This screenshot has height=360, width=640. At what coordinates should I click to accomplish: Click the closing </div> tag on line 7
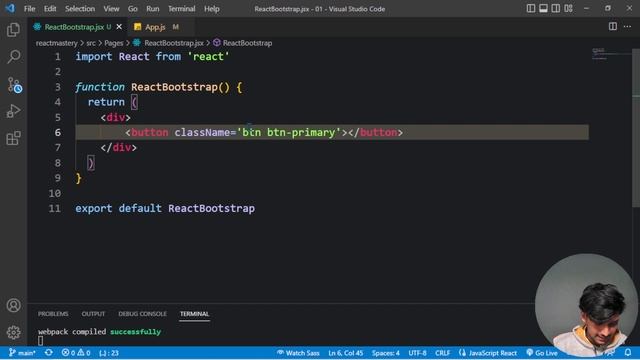pyautogui.click(x=119, y=147)
